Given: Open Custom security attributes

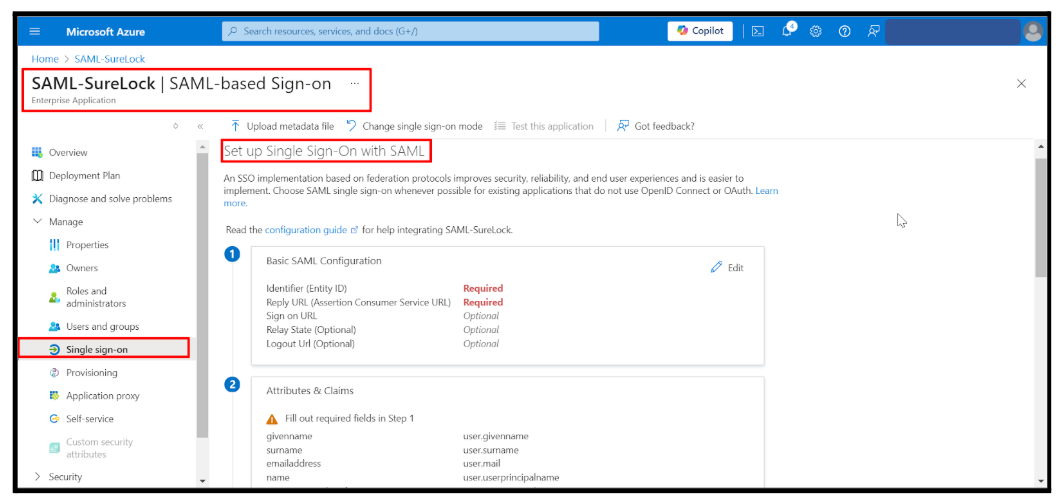Looking at the screenshot, I should [x=99, y=448].
